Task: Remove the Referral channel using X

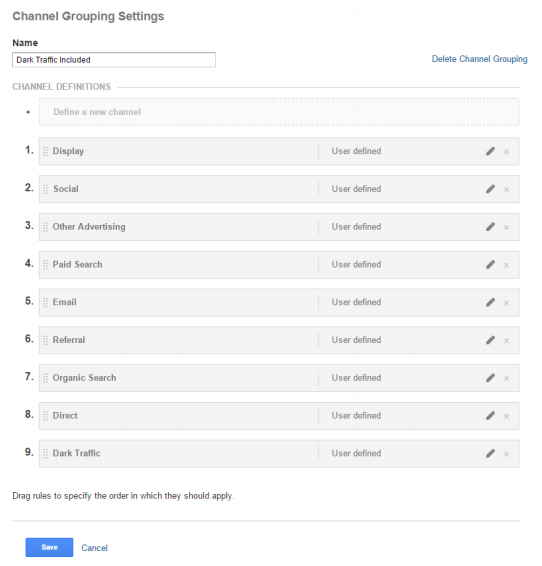Action: [x=506, y=340]
